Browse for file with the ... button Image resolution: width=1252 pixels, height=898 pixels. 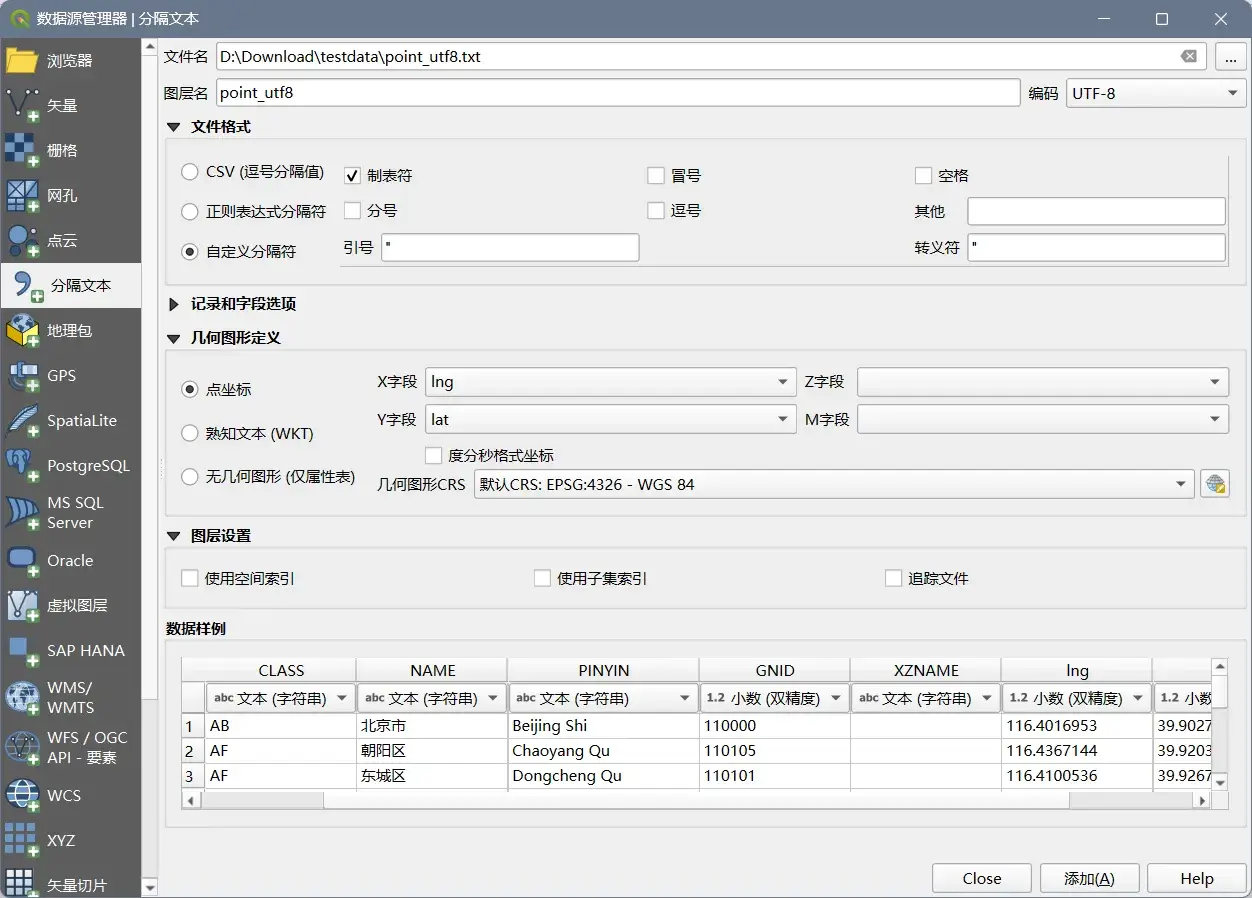[x=1231, y=57]
